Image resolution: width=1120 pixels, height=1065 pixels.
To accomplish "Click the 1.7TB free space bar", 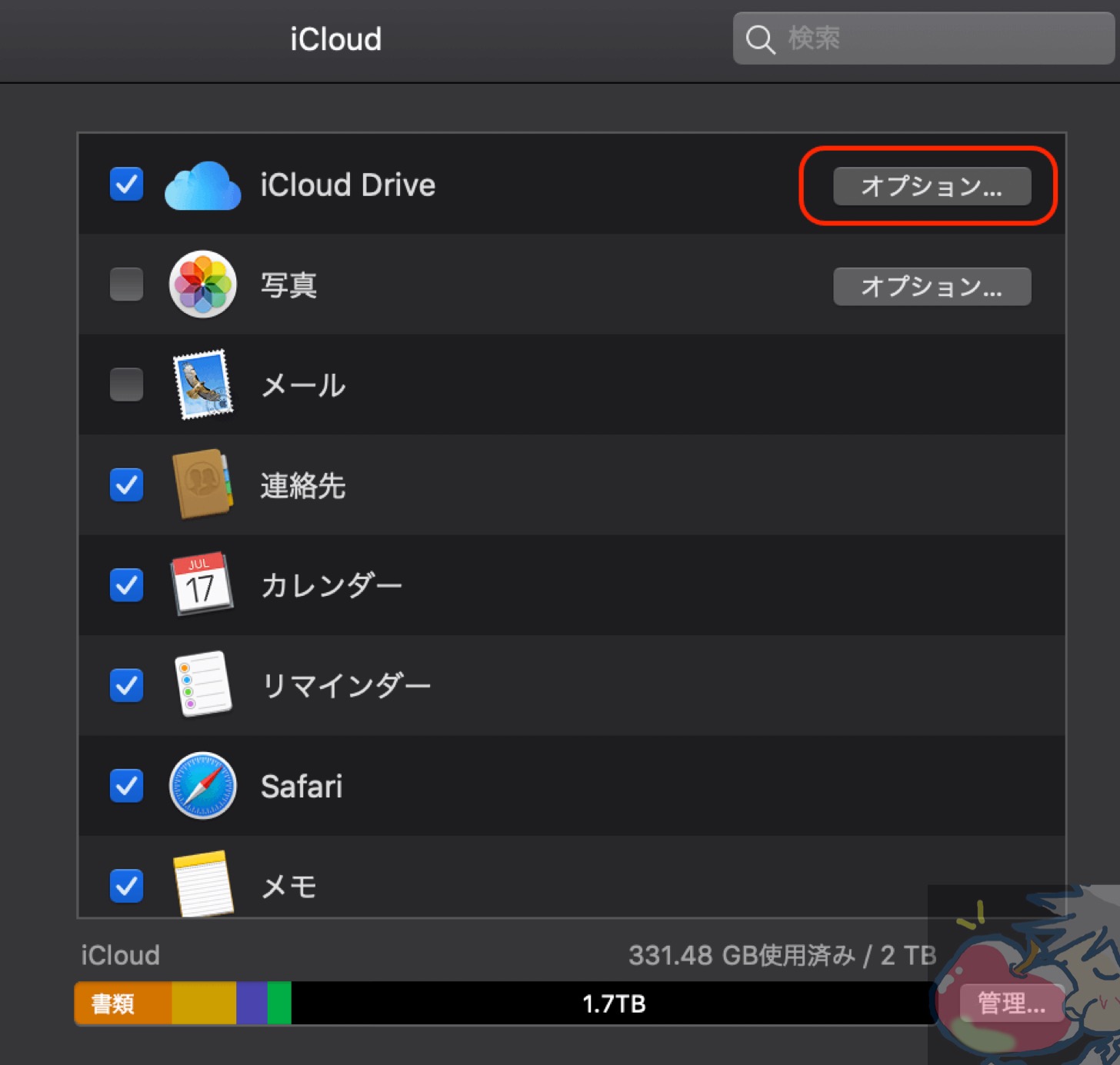I will (613, 1003).
